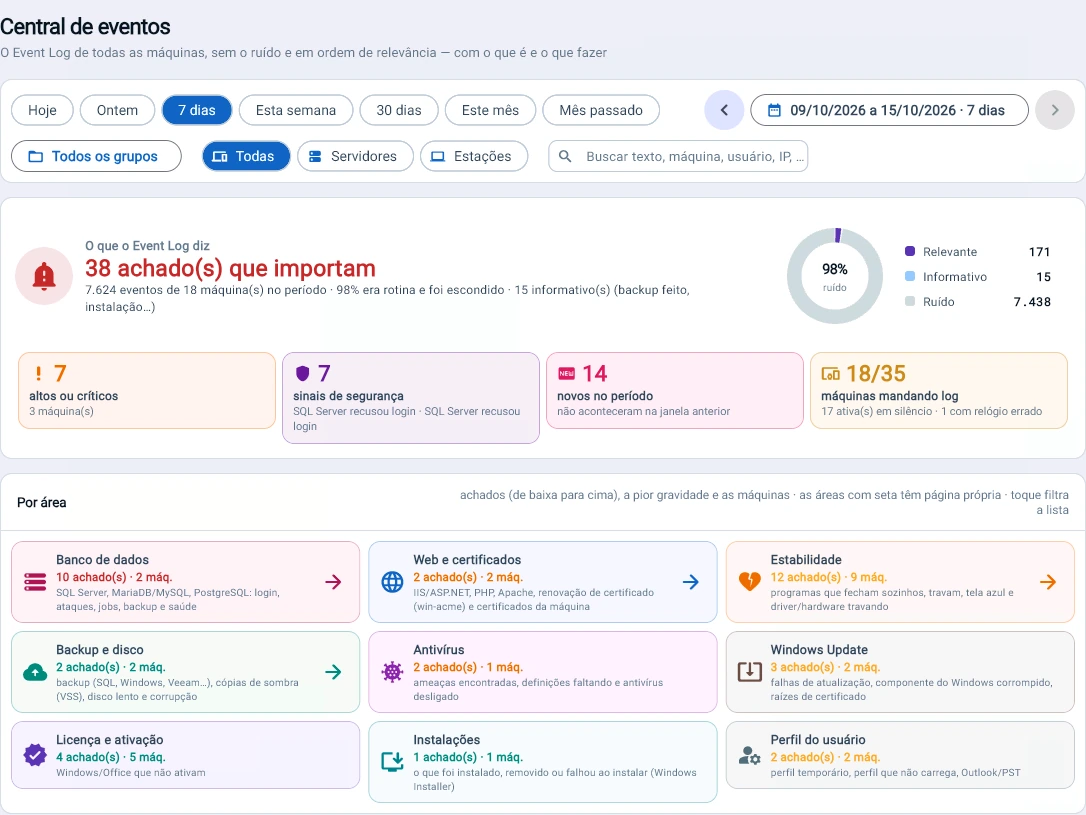
Task: Open Web e certificados page via arrow
Action: coord(691,582)
